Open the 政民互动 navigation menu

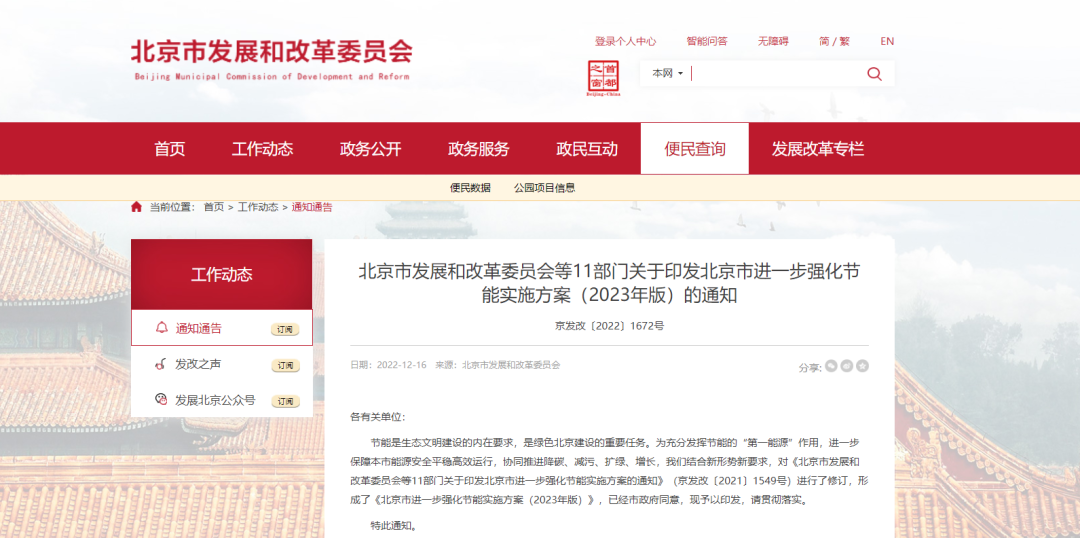click(x=587, y=149)
